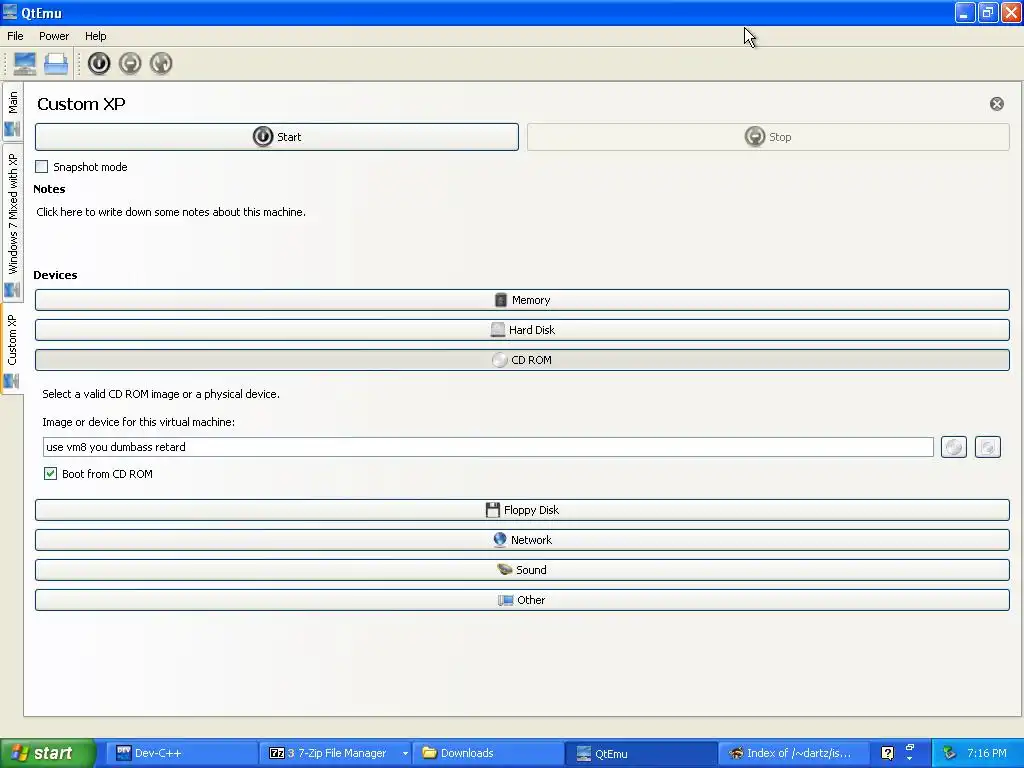The image size is (1024, 768).
Task: Click the CD ROM image path field
Action: coord(488,447)
